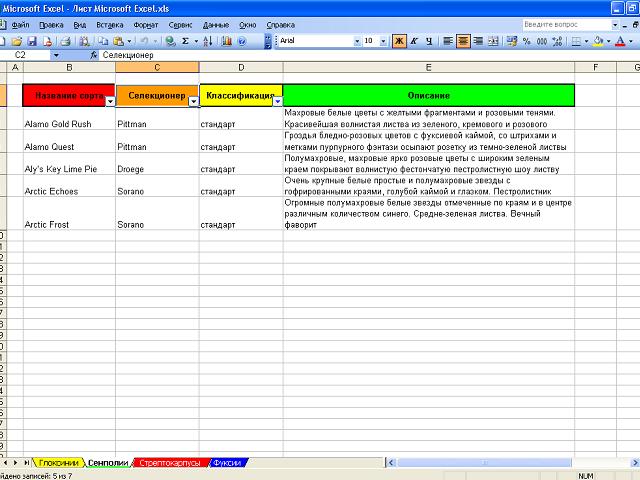Toggle Italic formatting button
The width and height of the screenshot is (640, 480).
tap(414, 41)
